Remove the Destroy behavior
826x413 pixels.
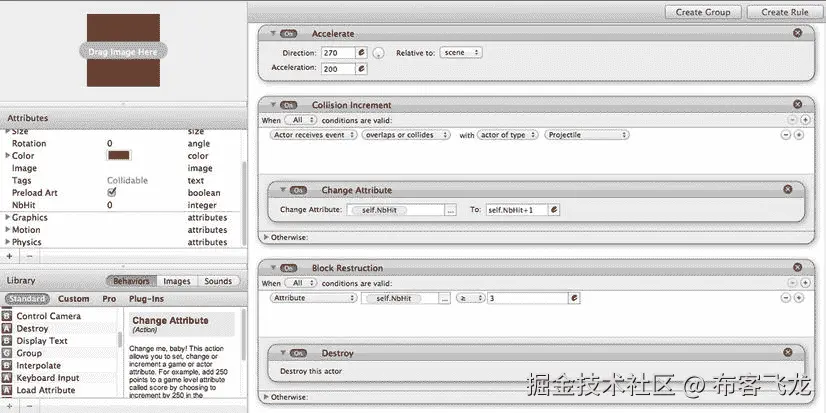788,352
